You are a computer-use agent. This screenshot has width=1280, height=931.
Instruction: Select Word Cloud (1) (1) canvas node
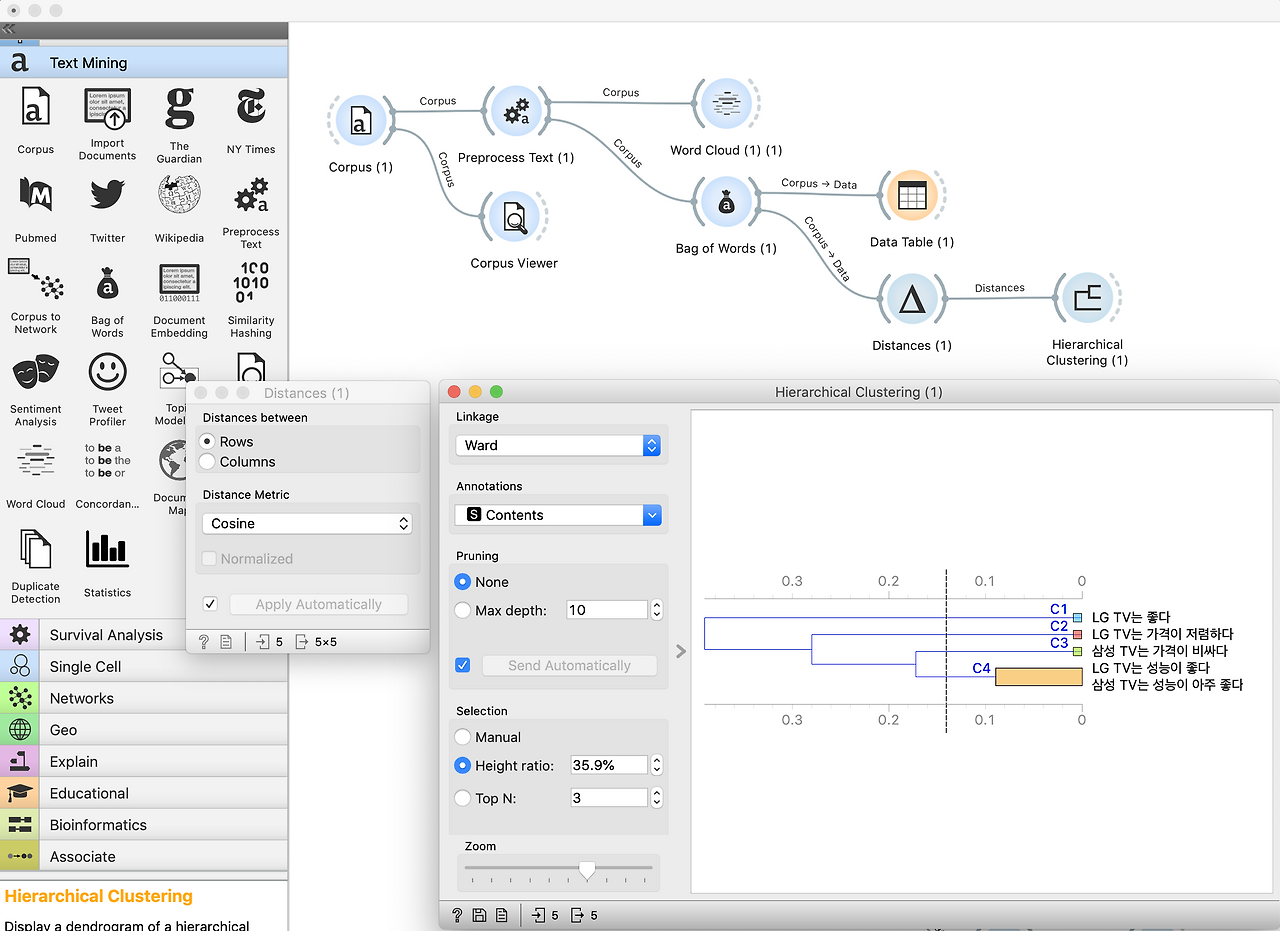(x=726, y=104)
